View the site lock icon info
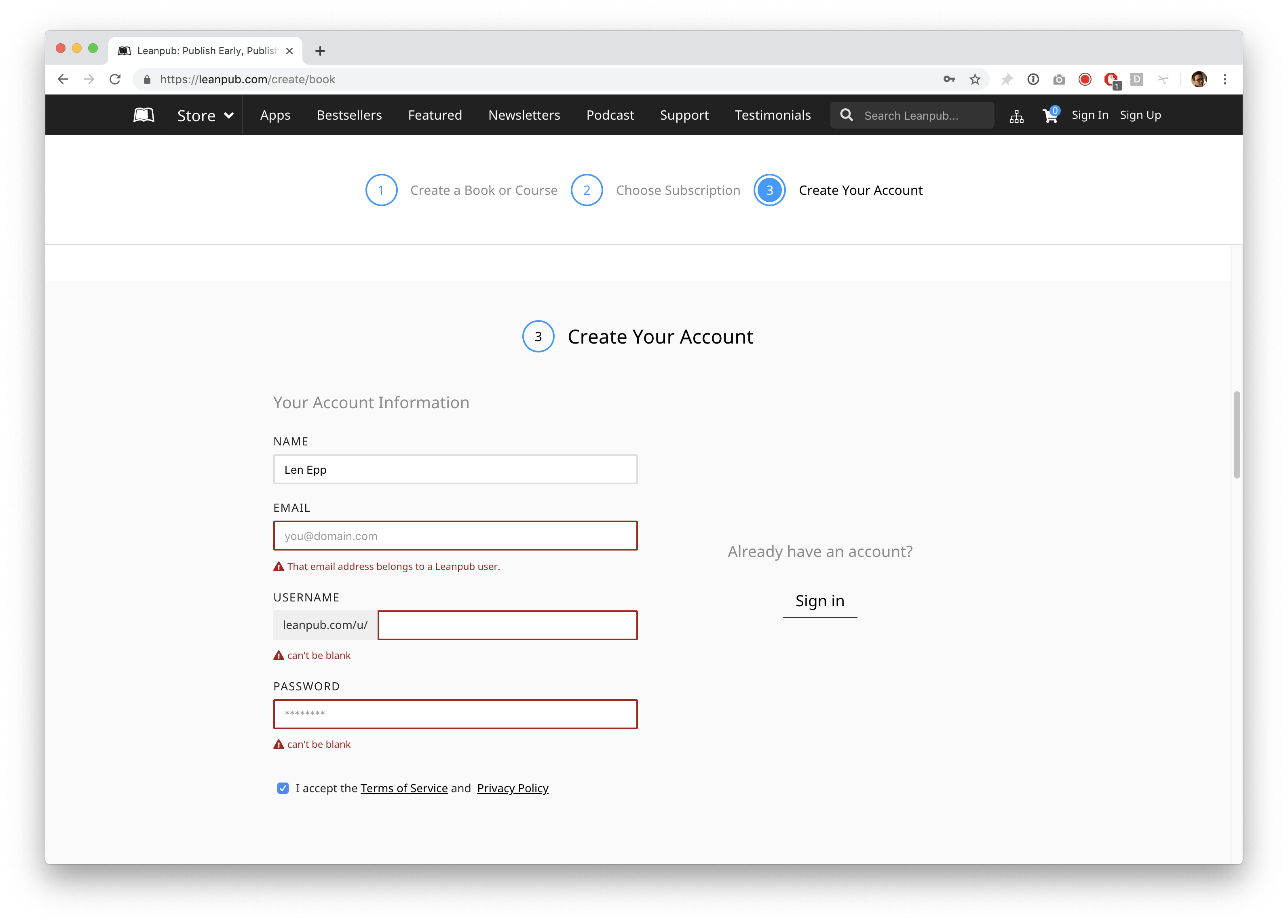 coord(147,80)
